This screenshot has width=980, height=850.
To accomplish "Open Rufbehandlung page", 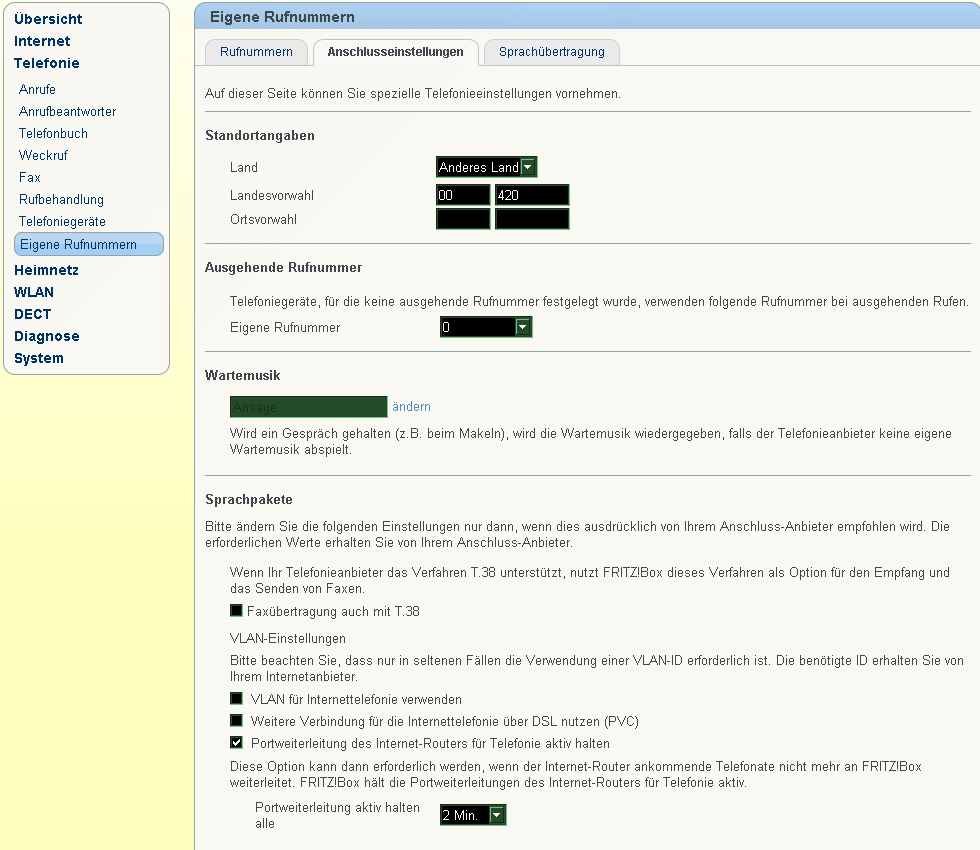I will [x=61, y=199].
